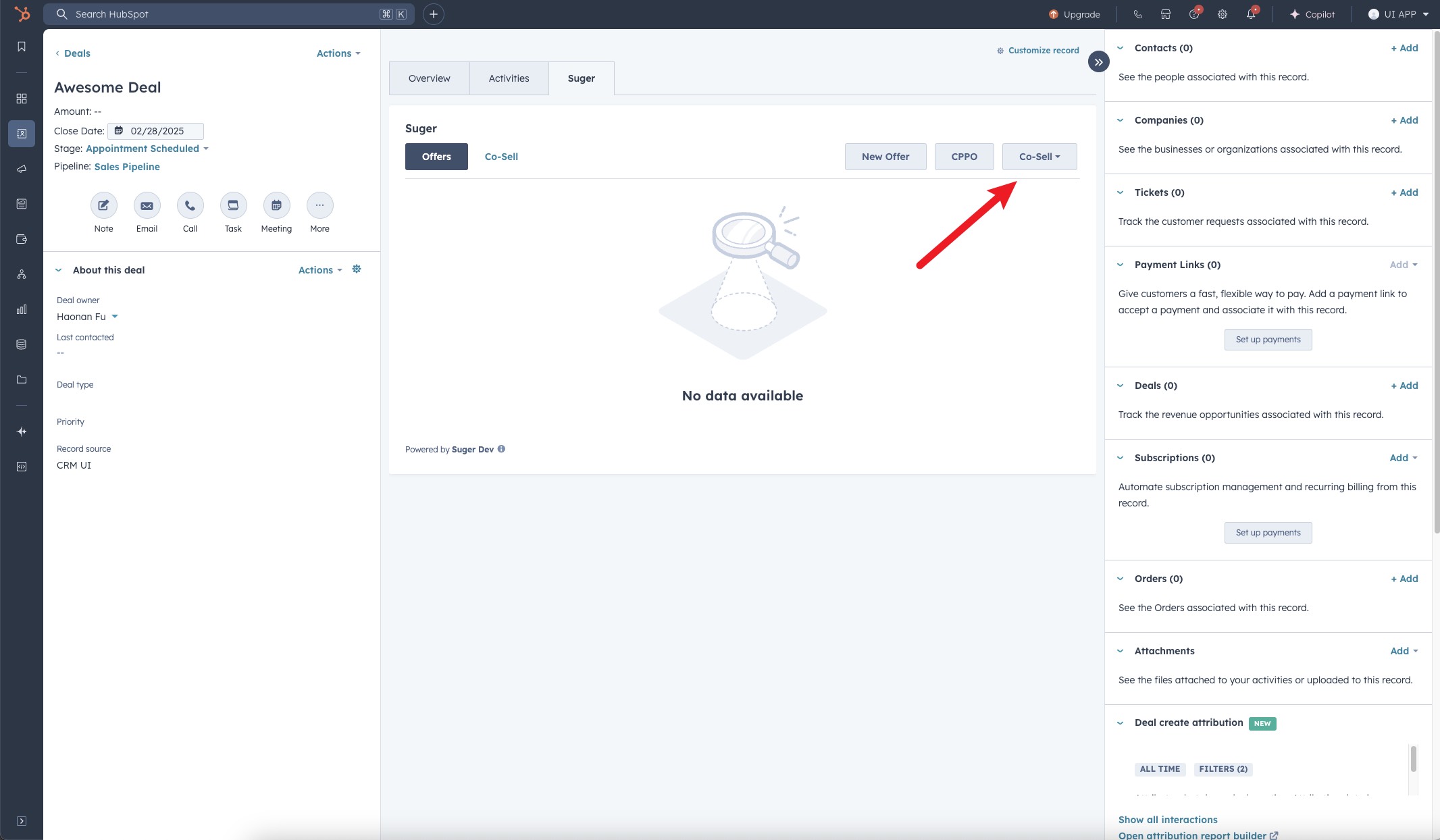Viewport: 1440px width, 840px height.
Task: Open the Deal owner Haonan Fu dropdown
Action: 87,317
